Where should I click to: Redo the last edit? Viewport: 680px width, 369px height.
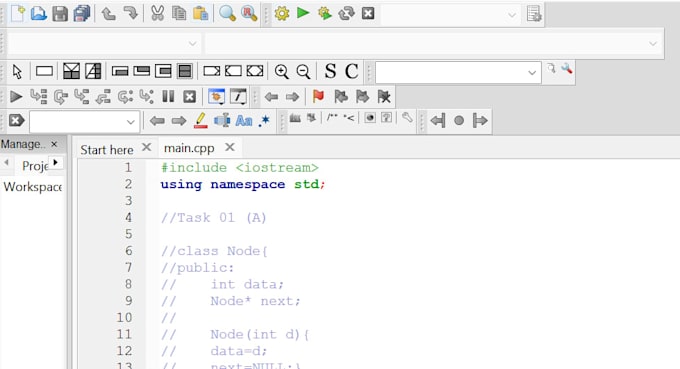click(130, 14)
